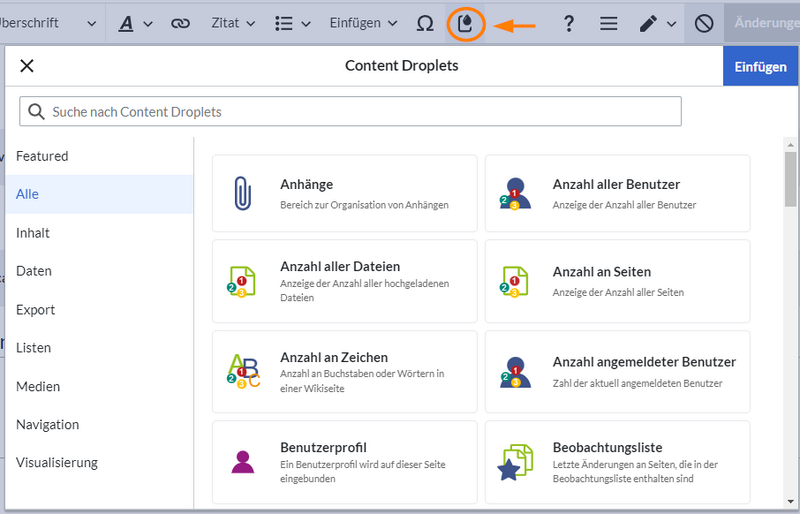This screenshot has width=800, height=514.
Task: Click the Anhänge paperclip icon
Action: (x=242, y=193)
